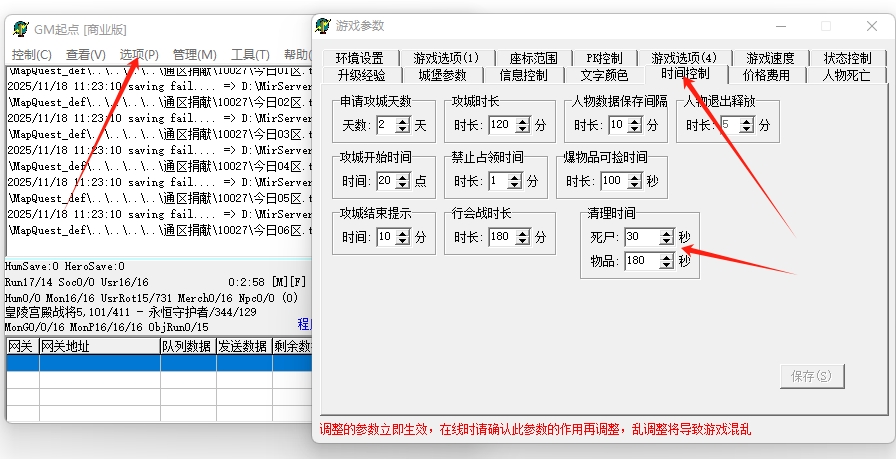The image size is (896, 459).
Task: Click the 禁止占领时间 spinner arrows
Action: click(x=515, y=181)
